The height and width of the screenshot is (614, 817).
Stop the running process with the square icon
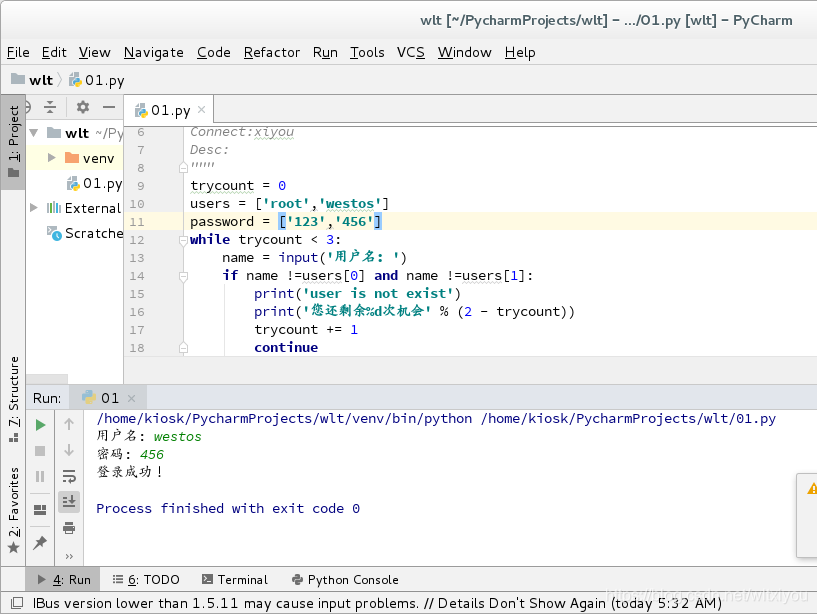[40, 451]
